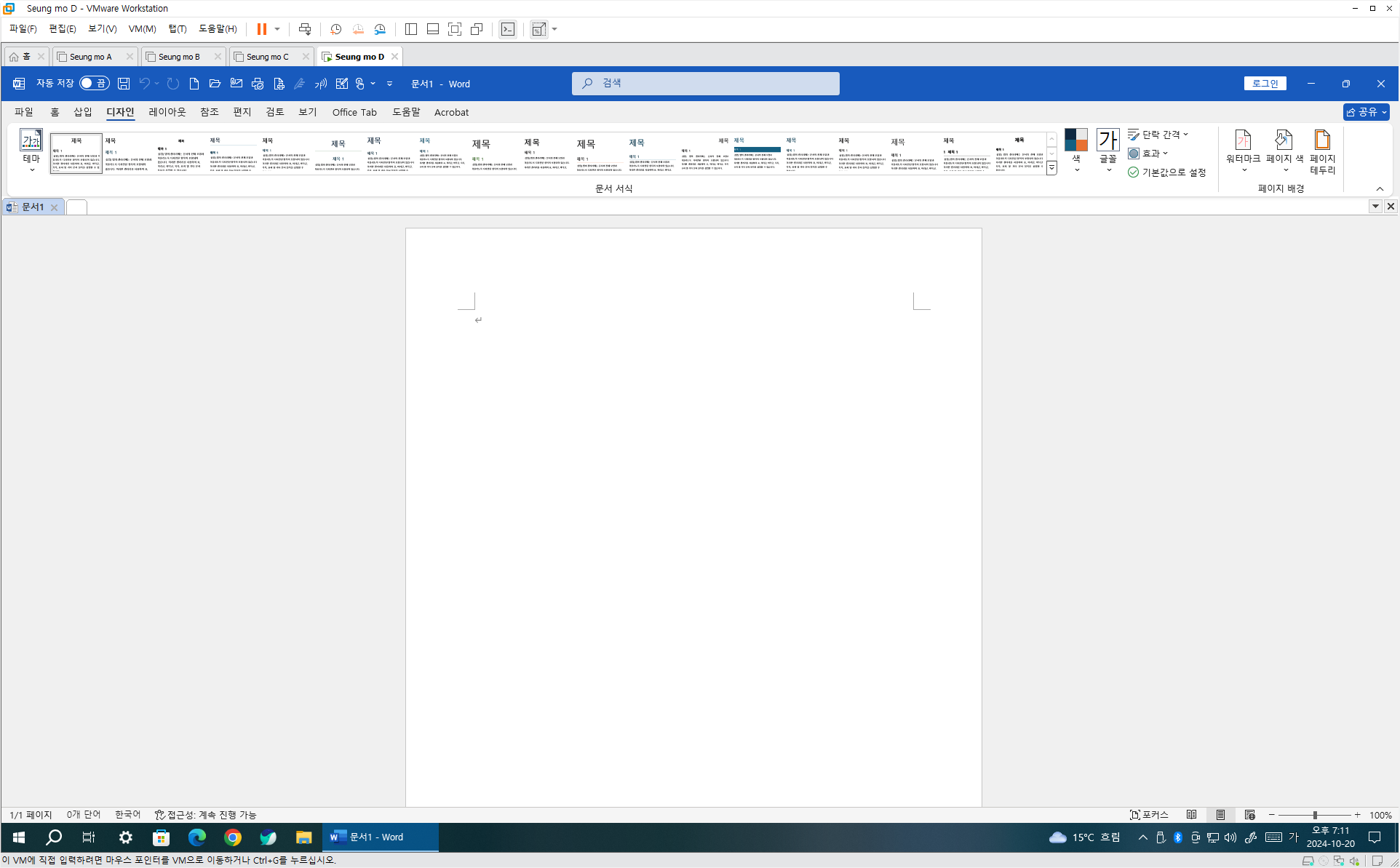Viewport: 1400px width, 868px height.
Task: Toggle the AutoSave (자동 저장) switch
Action: coord(94,84)
